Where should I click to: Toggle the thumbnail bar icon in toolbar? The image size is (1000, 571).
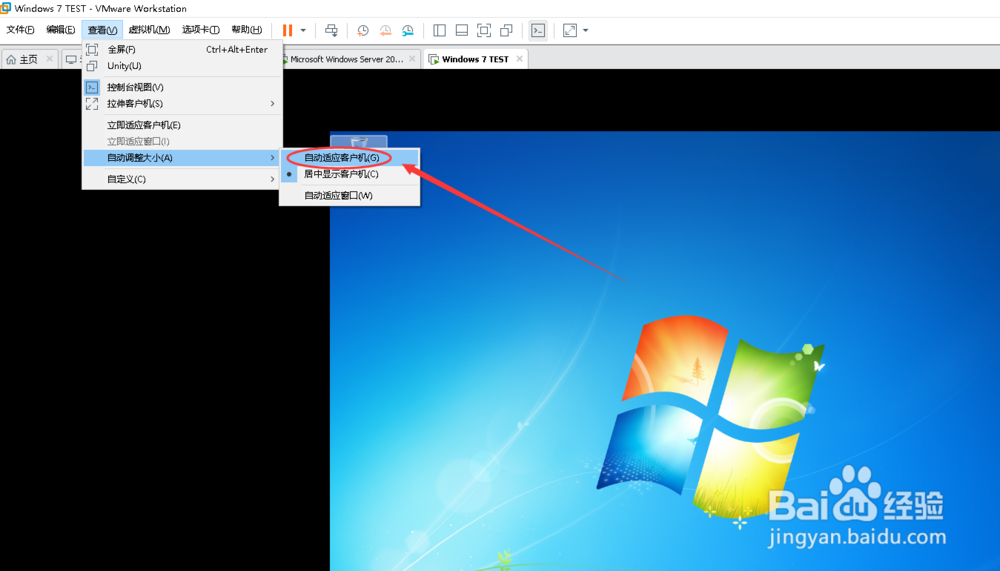pyautogui.click(x=462, y=30)
